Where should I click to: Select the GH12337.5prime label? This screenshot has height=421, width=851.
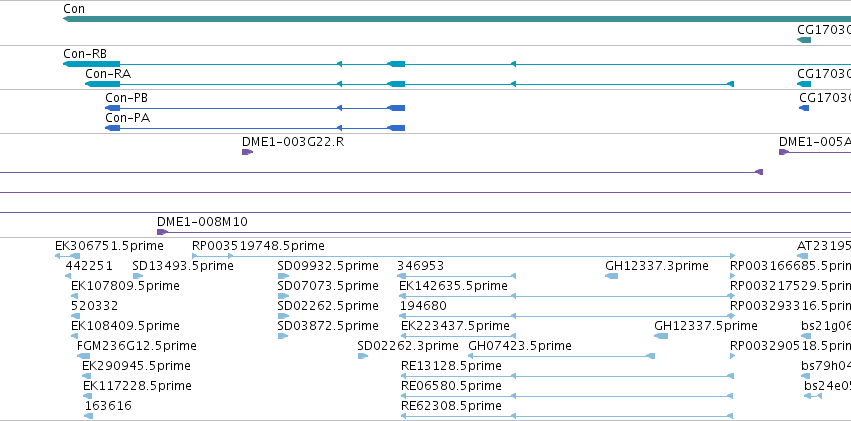click(706, 326)
